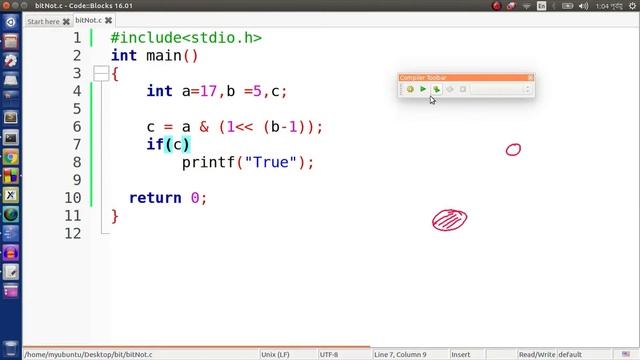640x360 pixels.
Task: Click the 'int a=17,b =5,c;' declaration
Action: tap(217, 91)
